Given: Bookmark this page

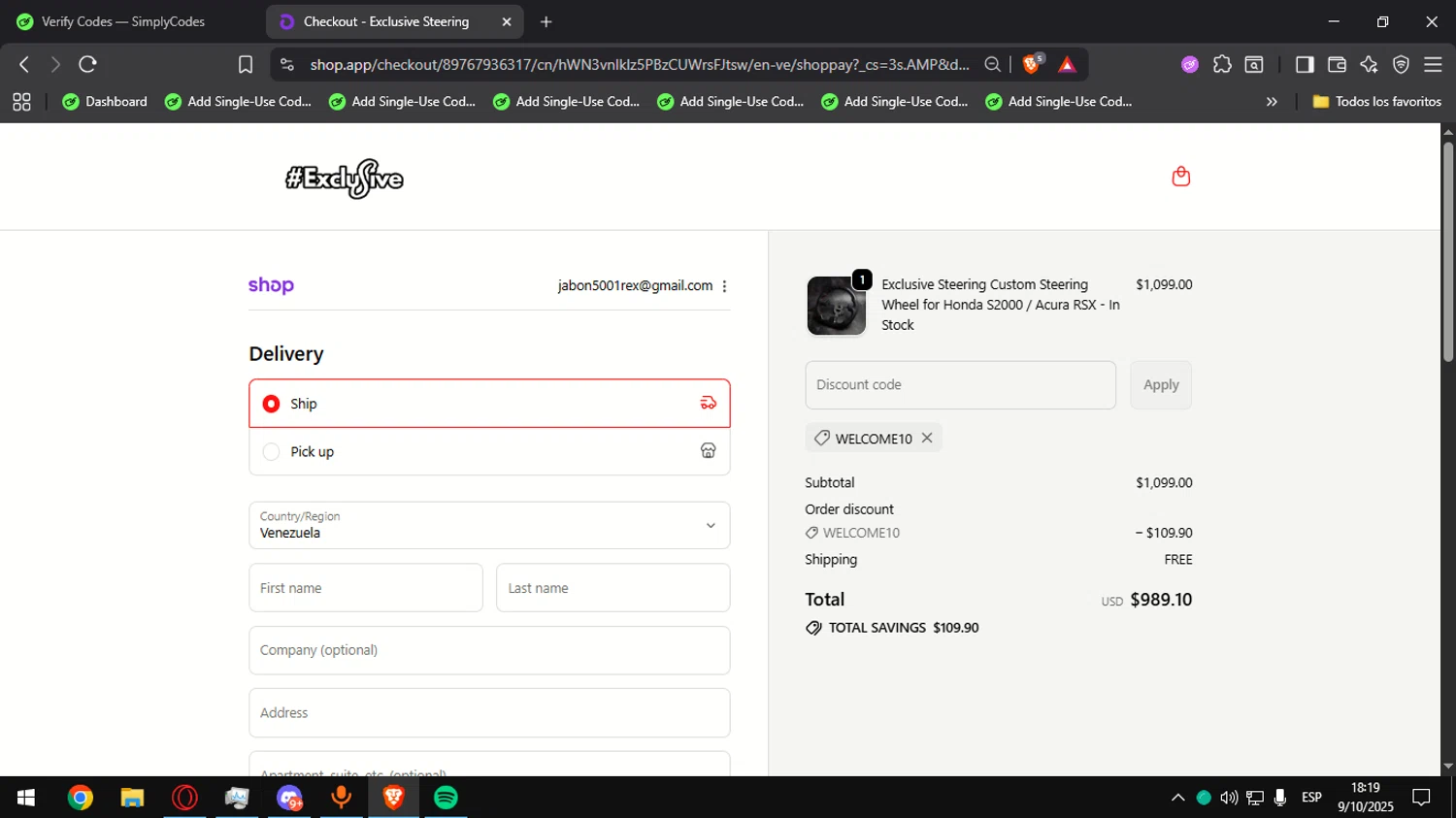Looking at the screenshot, I should pos(246,64).
